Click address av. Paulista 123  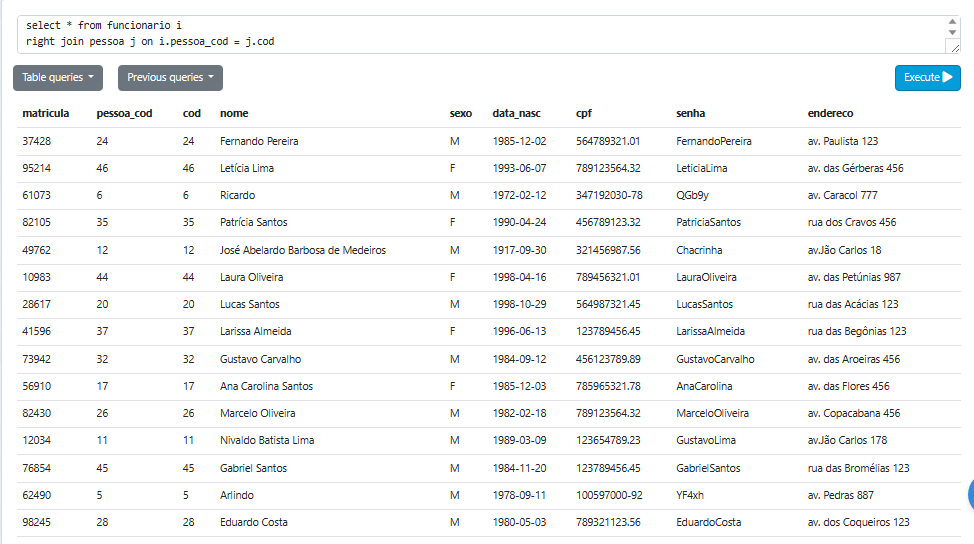click(842, 141)
